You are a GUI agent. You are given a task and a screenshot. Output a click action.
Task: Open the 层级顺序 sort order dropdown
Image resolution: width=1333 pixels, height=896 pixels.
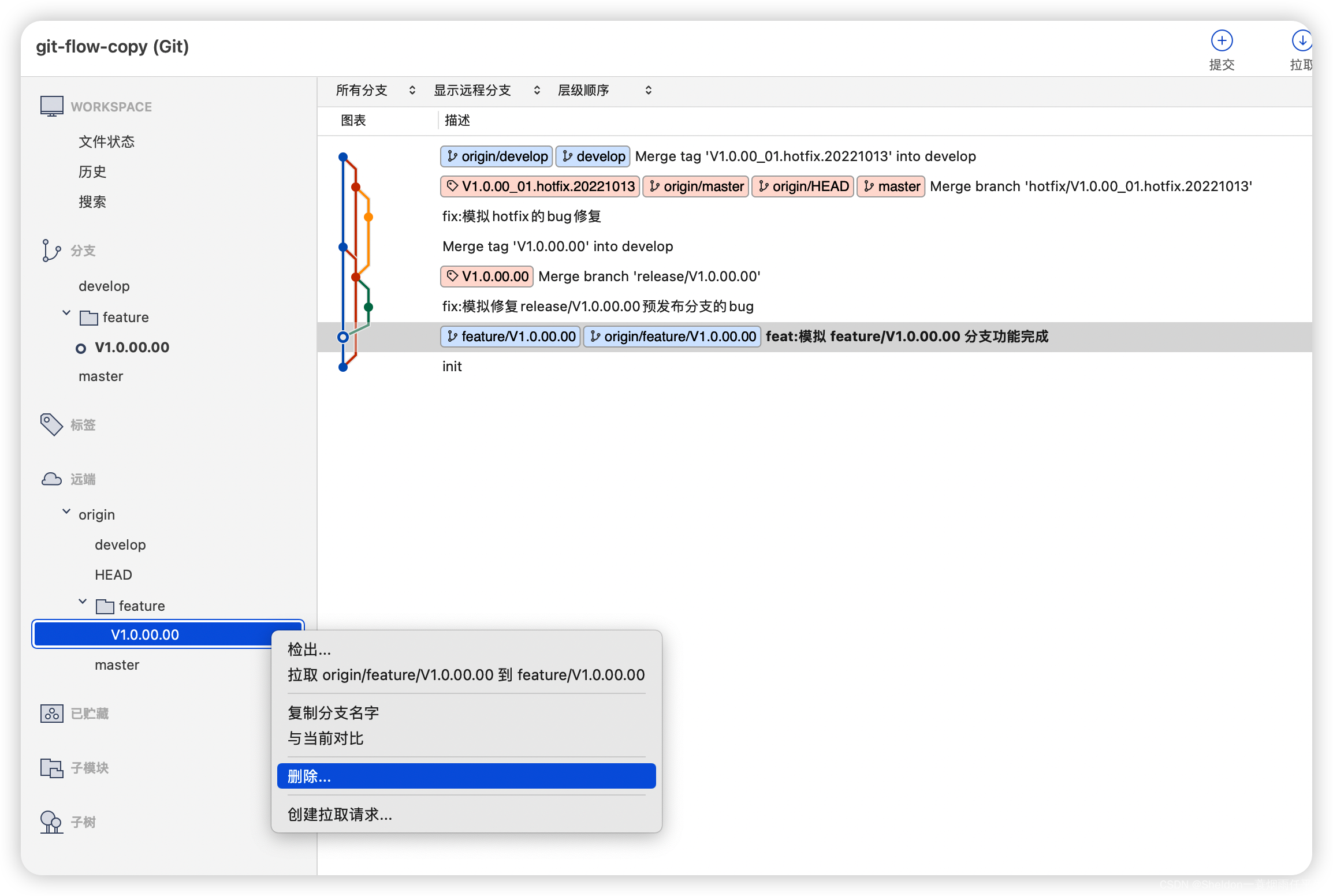(605, 90)
